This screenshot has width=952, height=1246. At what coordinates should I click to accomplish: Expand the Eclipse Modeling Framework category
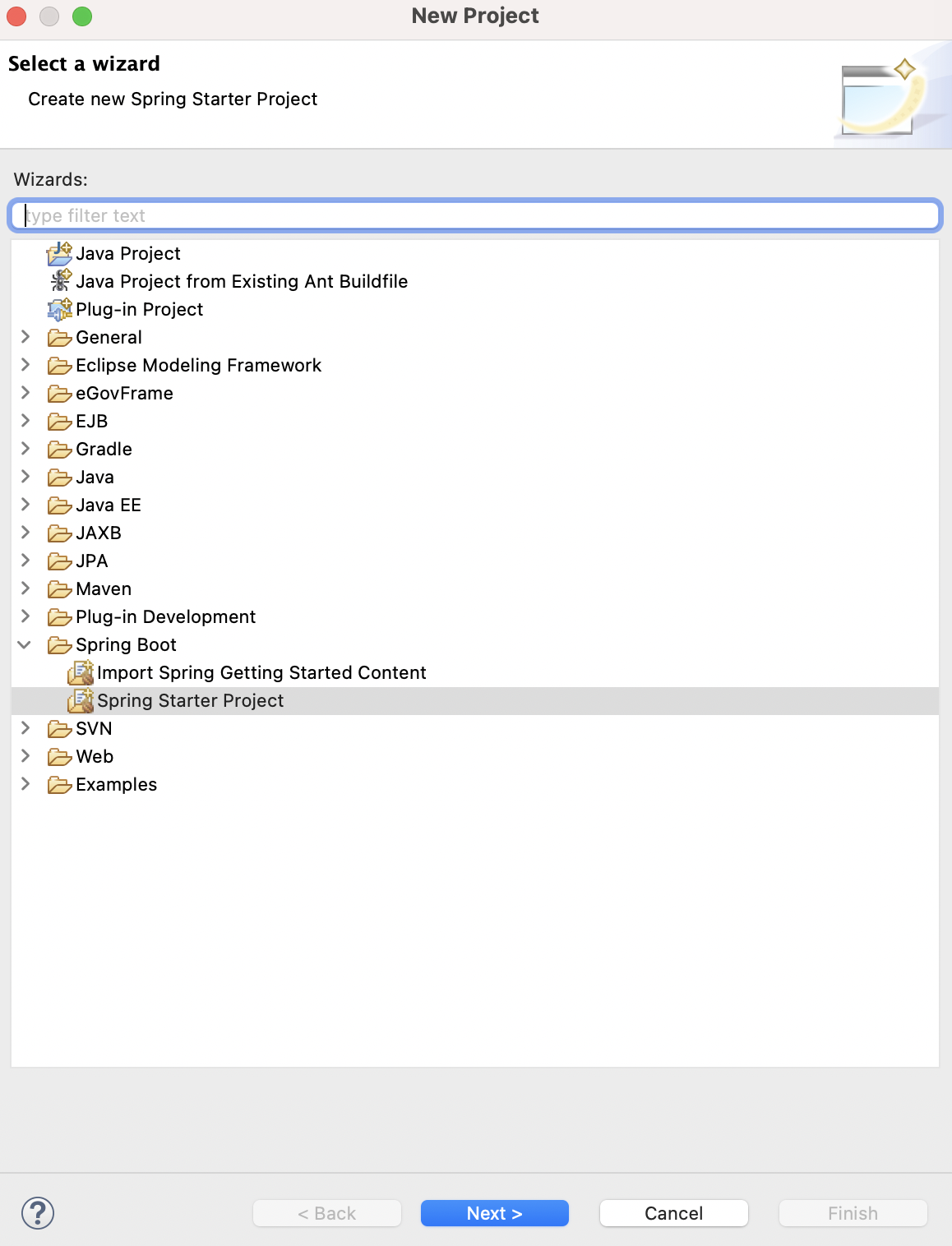25,365
